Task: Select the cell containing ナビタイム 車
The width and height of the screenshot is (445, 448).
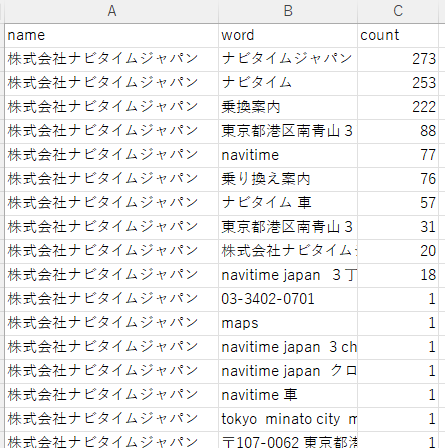Action: pos(288,203)
